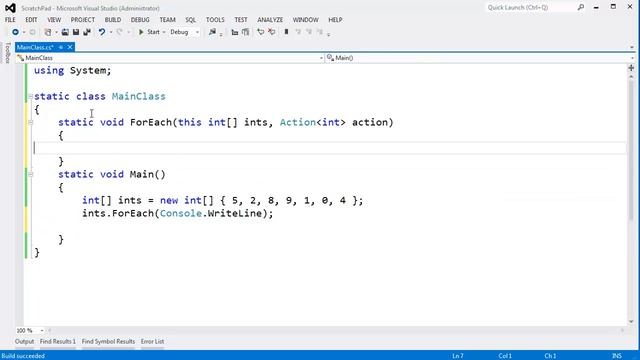
Task: Undo the last edit via toolbar
Action: click(x=102, y=32)
